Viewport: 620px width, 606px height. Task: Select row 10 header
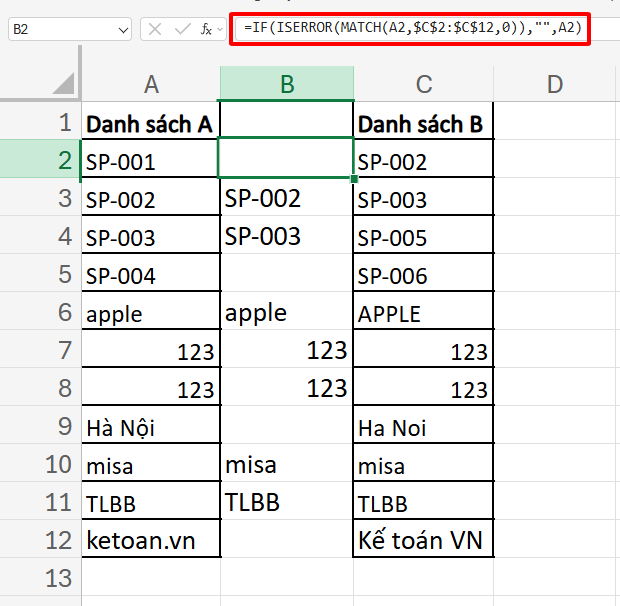pos(40,463)
